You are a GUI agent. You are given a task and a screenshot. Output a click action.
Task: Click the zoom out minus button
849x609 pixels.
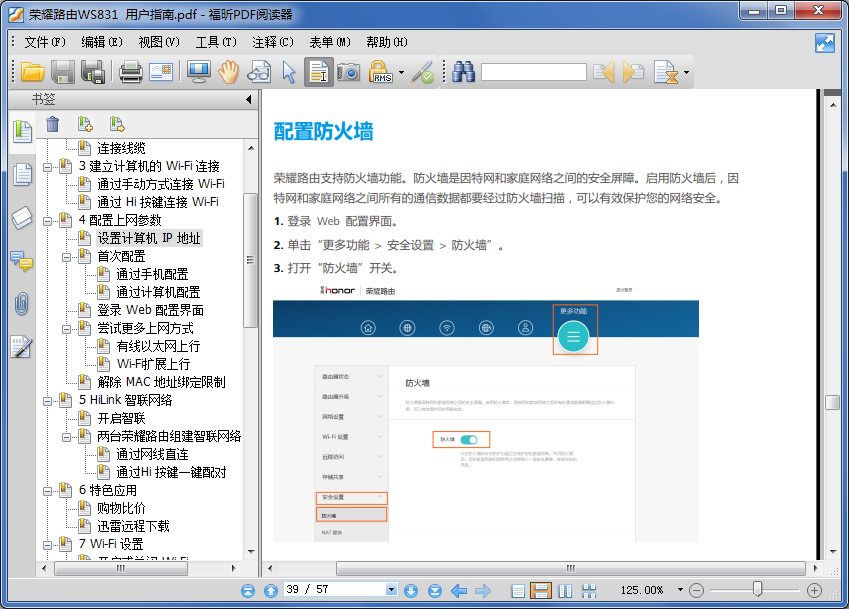(x=696, y=591)
